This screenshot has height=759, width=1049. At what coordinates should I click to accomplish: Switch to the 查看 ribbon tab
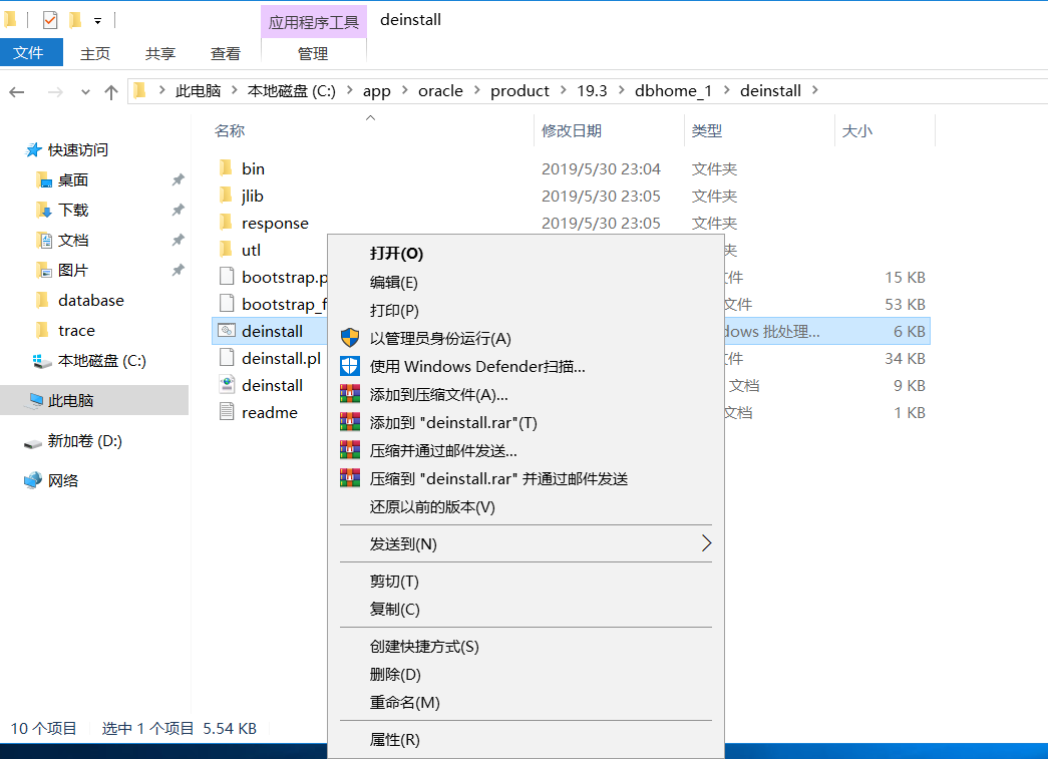click(225, 53)
